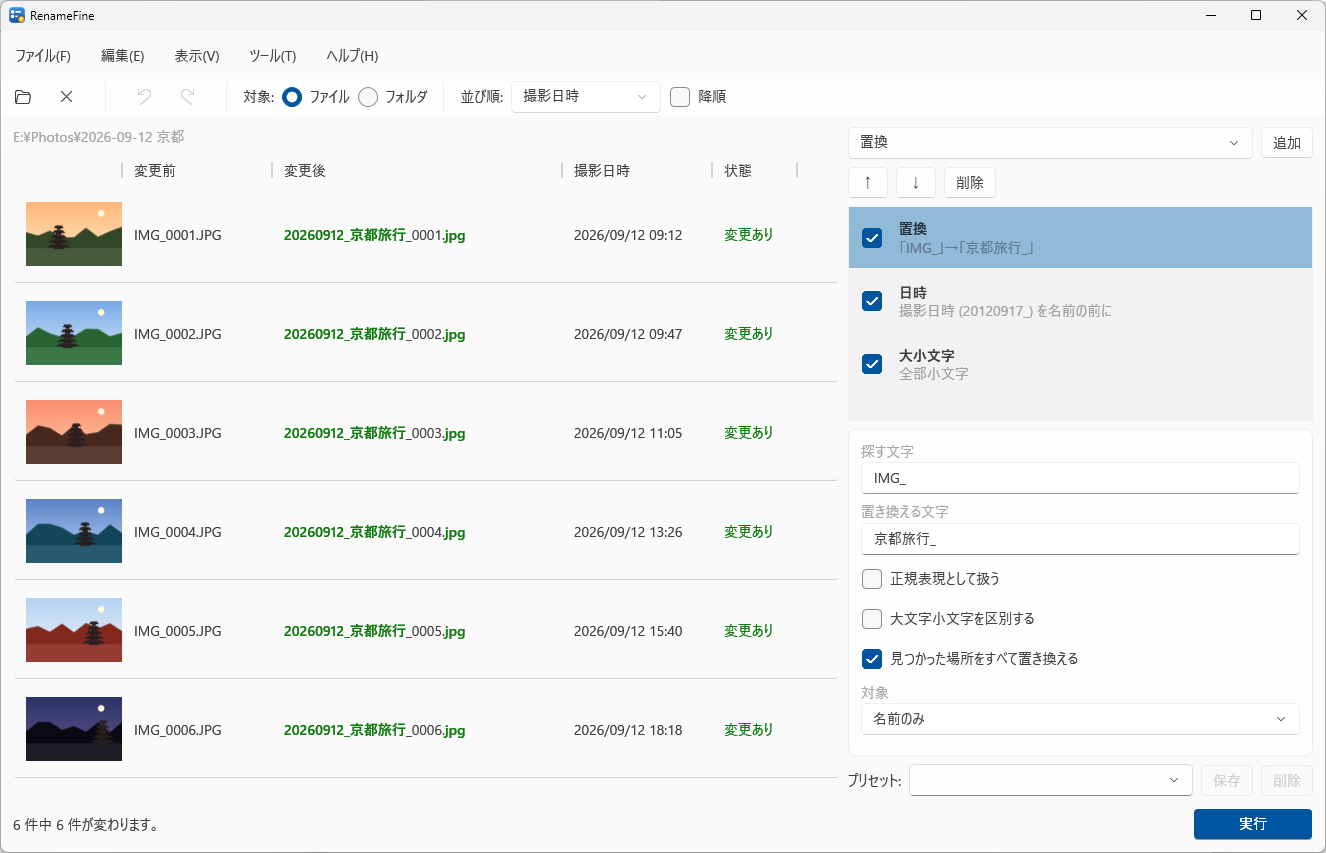Image resolution: width=1326 pixels, height=853 pixels.
Task: Open the ヘルプ(H) menu
Action: tap(352, 56)
